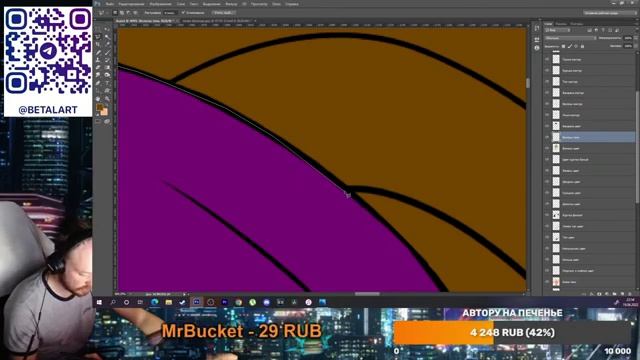This screenshot has height=360, width=640.
Task: Open the workspace switcher dropdown at top right
Action: coord(610,13)
